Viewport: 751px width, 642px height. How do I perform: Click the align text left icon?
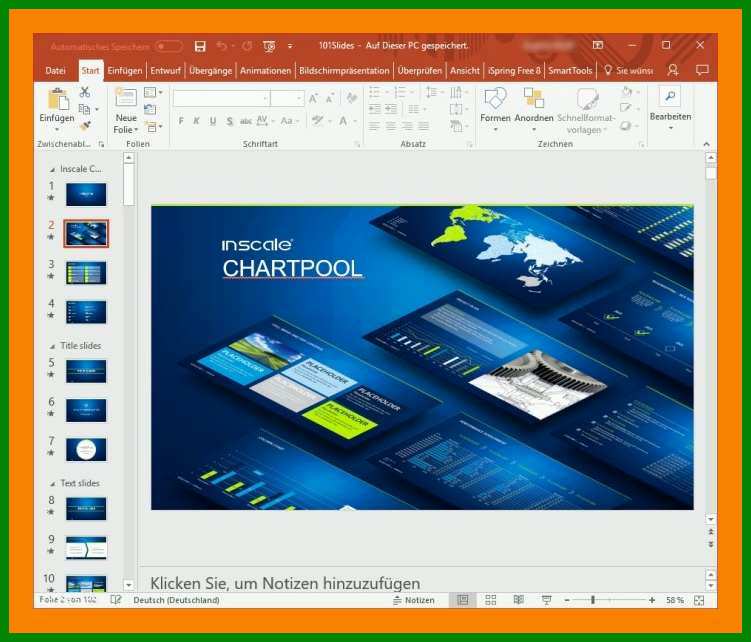(x=375, y=126)
